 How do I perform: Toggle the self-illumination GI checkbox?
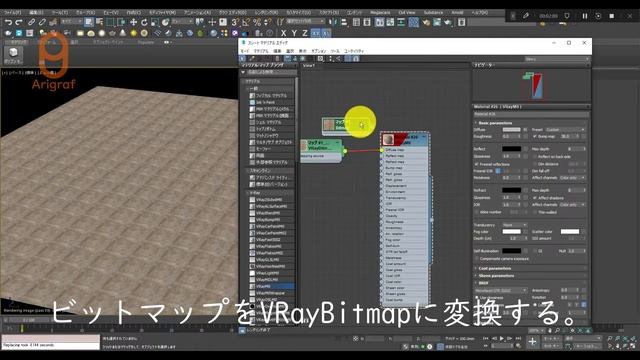coord(535,251)
